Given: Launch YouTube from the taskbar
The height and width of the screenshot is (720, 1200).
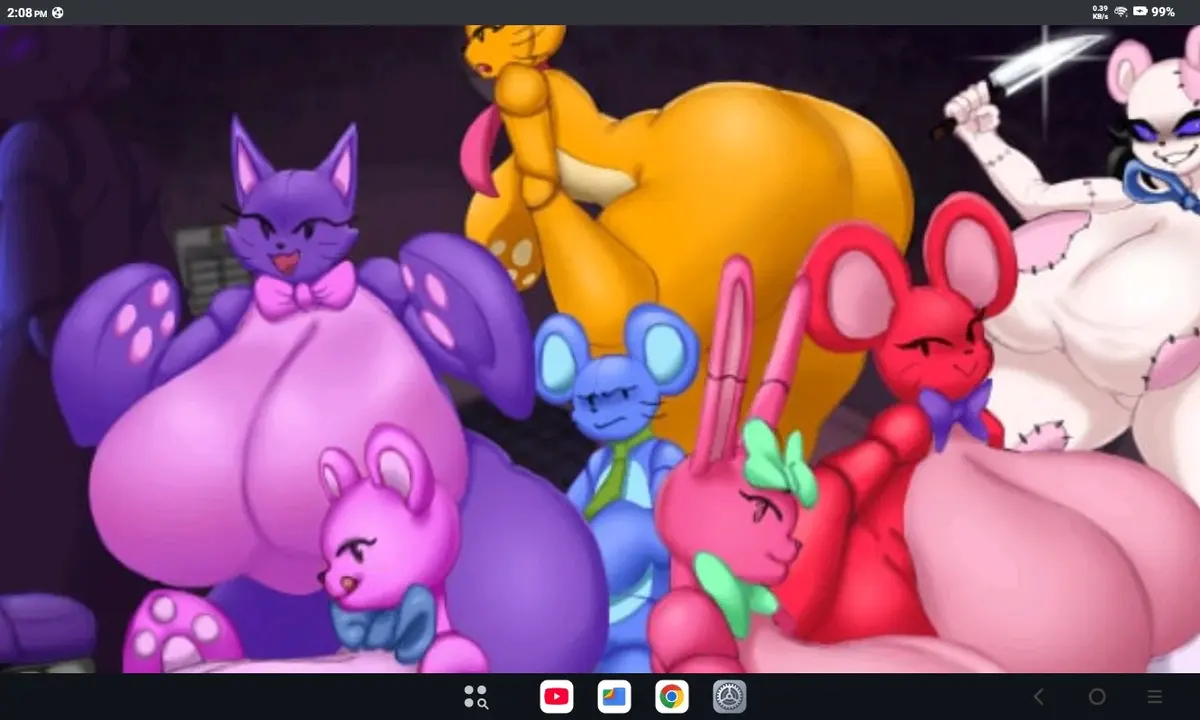Looking at the screenshot, I should pyautogui.click(x=556, y=696).
